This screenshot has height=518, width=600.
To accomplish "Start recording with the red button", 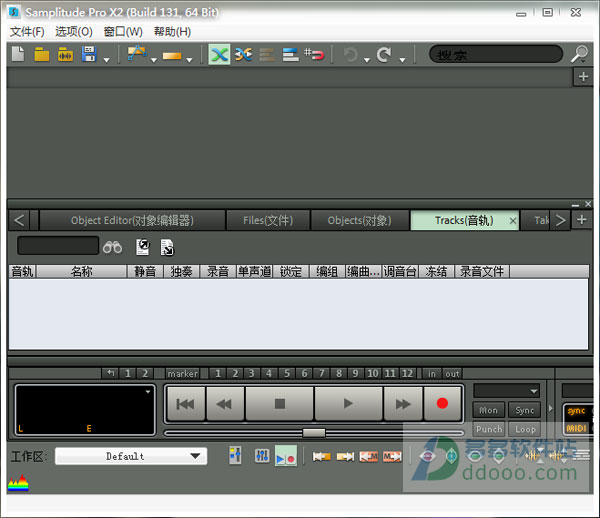I will pos(442,404).
